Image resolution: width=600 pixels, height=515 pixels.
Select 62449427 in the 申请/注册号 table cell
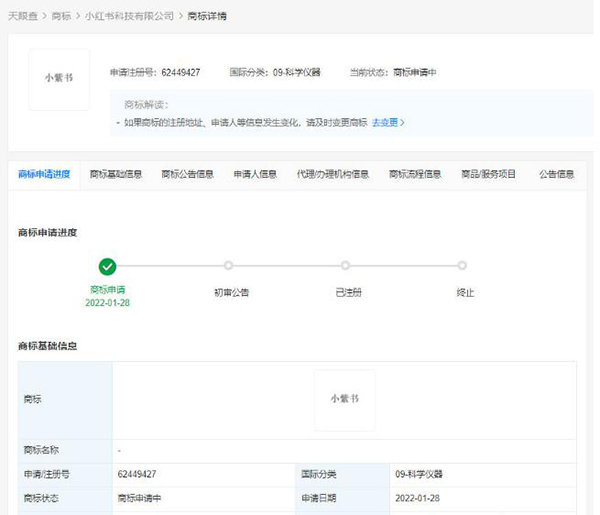(137, 474)
